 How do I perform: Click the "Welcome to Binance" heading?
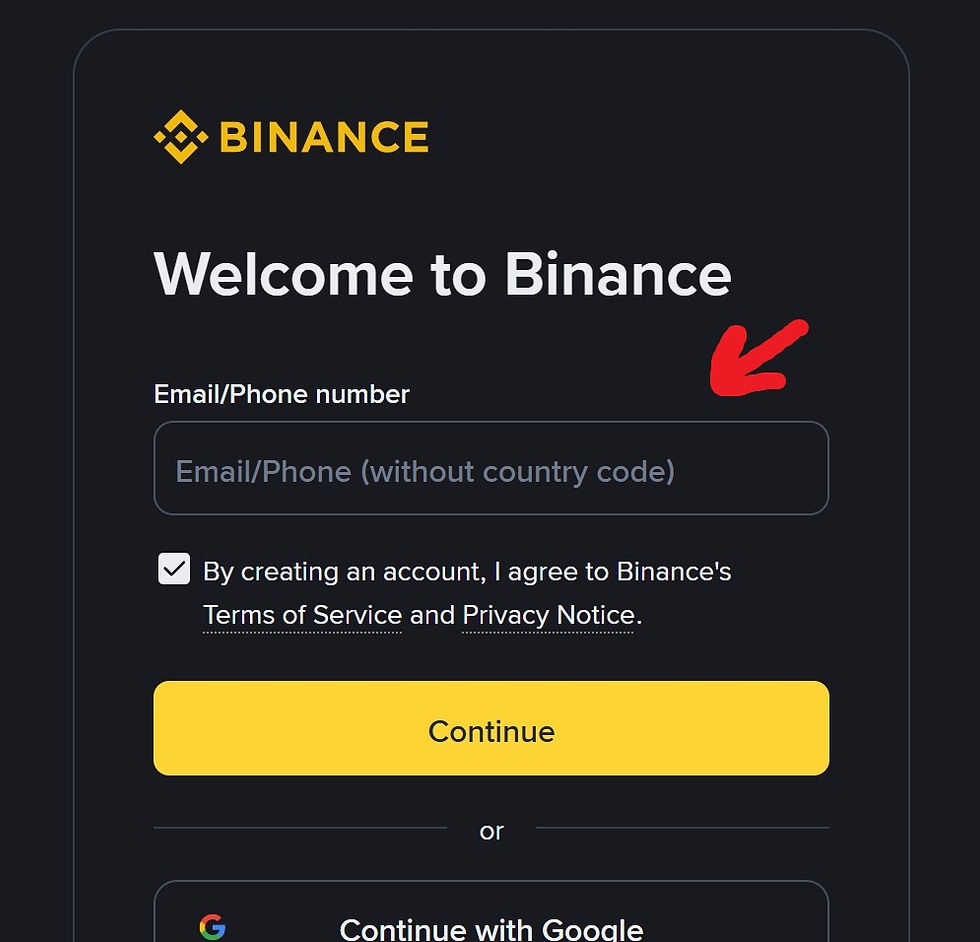(441, 274)
